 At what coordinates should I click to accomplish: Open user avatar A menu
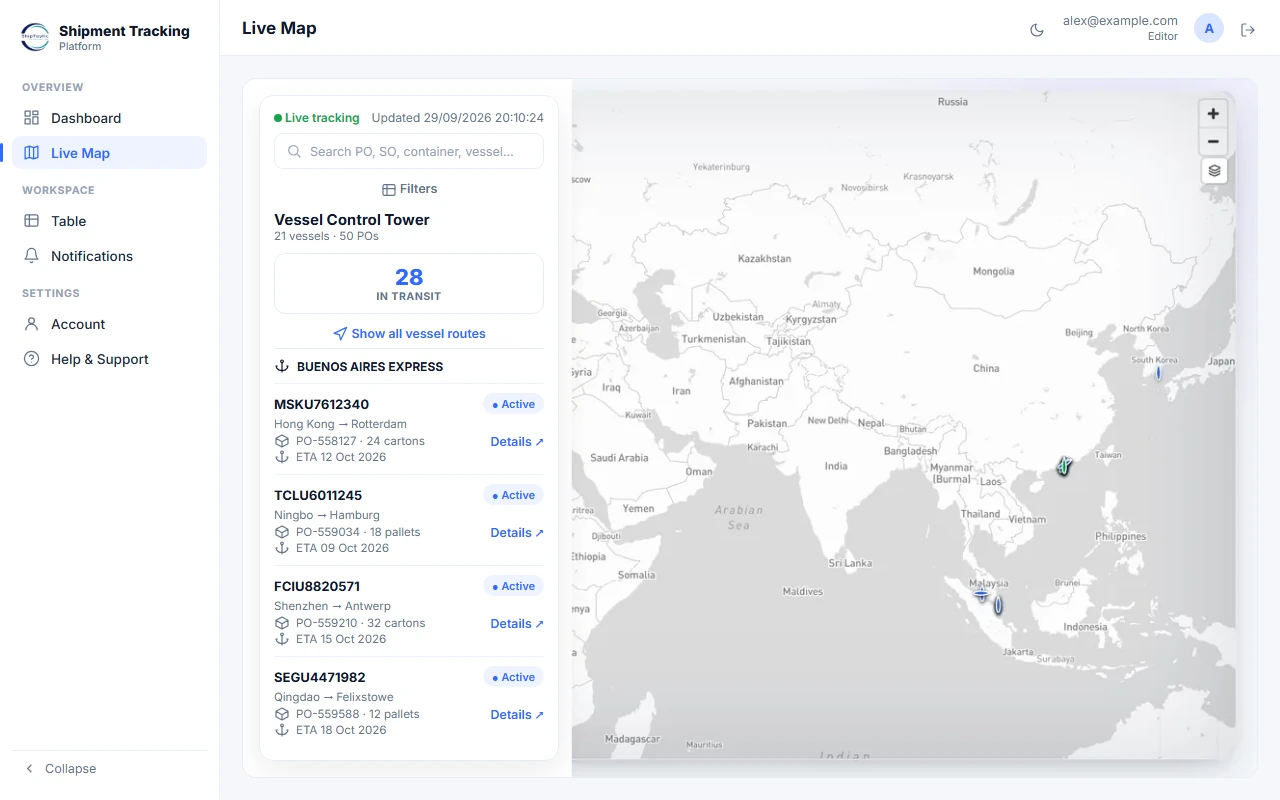1209,29
